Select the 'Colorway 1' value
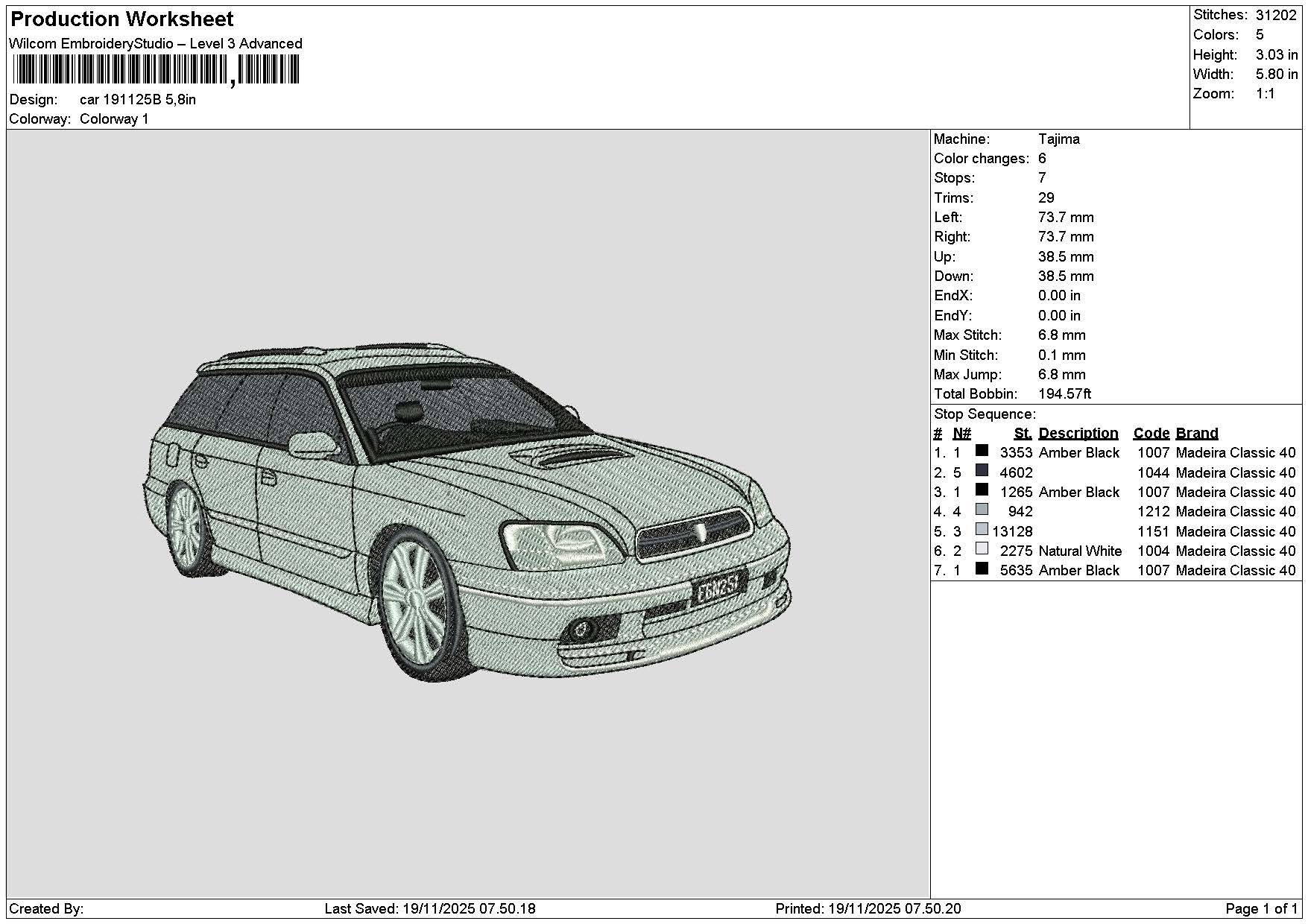The height and width of the screenshot is (924, 1308). 114,119
